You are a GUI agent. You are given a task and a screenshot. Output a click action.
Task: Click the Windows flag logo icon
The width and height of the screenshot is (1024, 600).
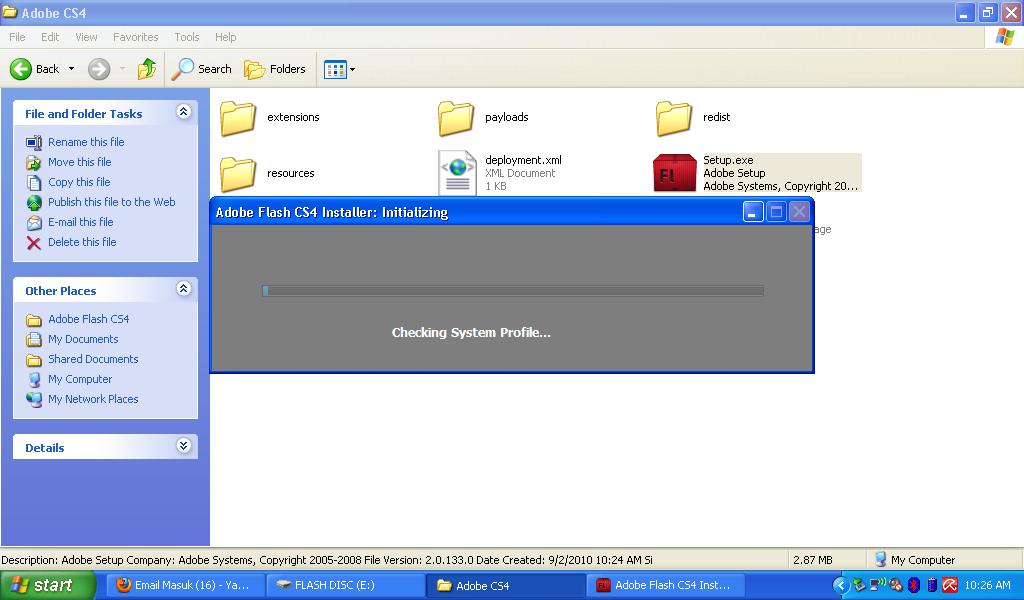pos(1004,37)
